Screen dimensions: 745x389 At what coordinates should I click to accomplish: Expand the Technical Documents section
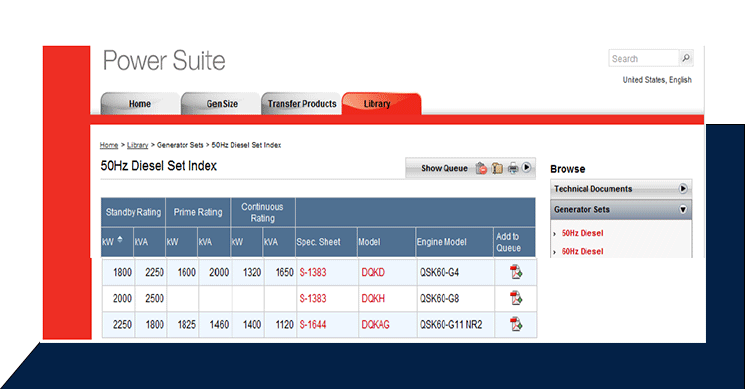click(683, 189)
